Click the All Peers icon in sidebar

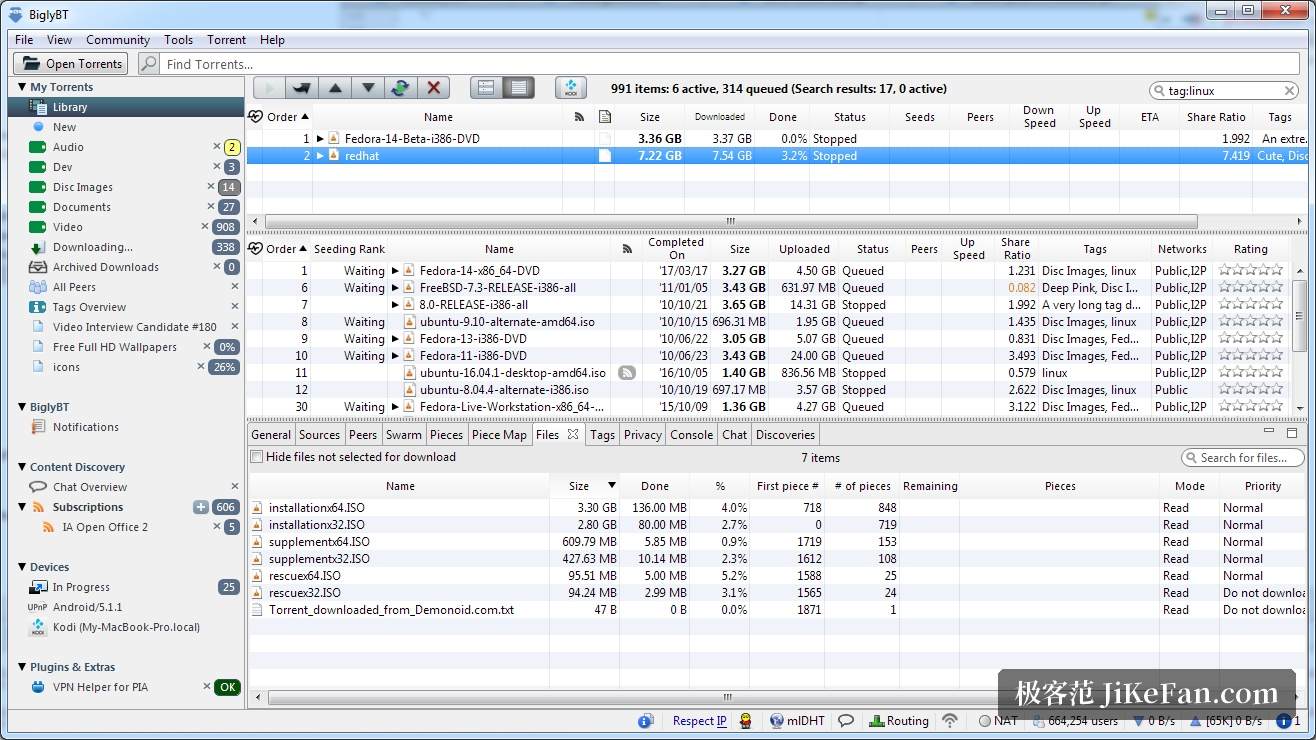pos(38,287)
